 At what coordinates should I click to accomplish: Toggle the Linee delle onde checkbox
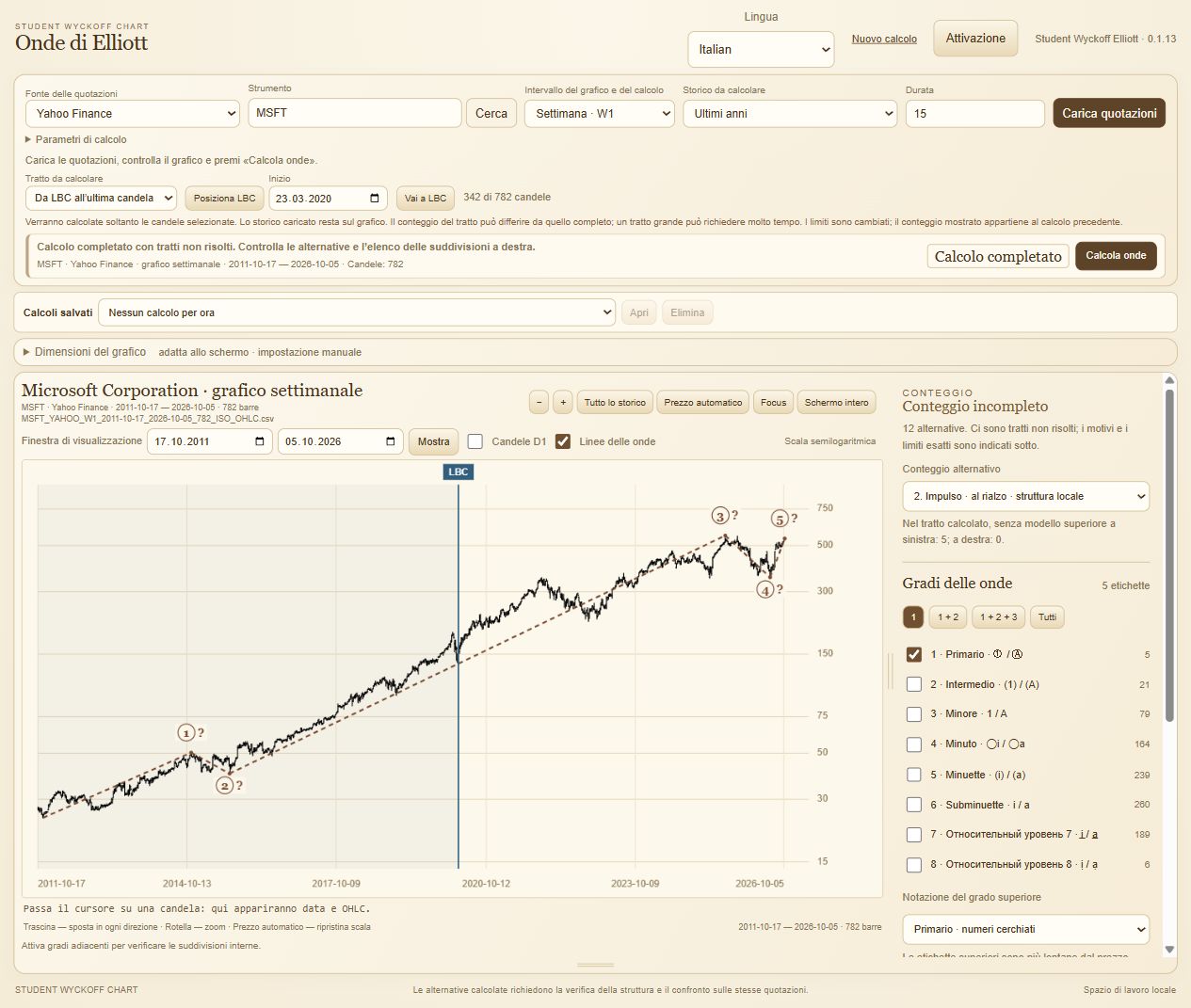(563, 441)
